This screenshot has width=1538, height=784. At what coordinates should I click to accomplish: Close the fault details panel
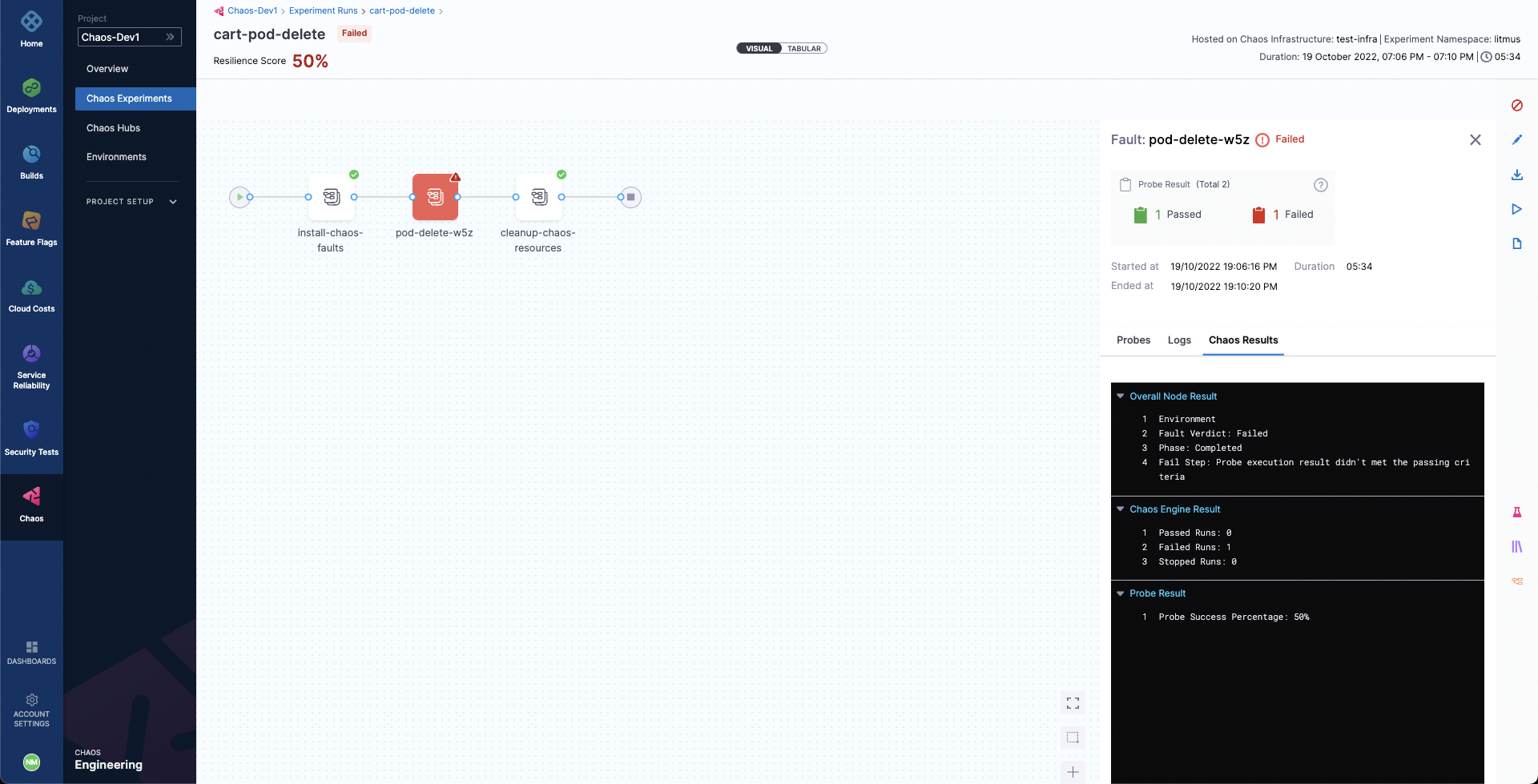pos(1475,140)
